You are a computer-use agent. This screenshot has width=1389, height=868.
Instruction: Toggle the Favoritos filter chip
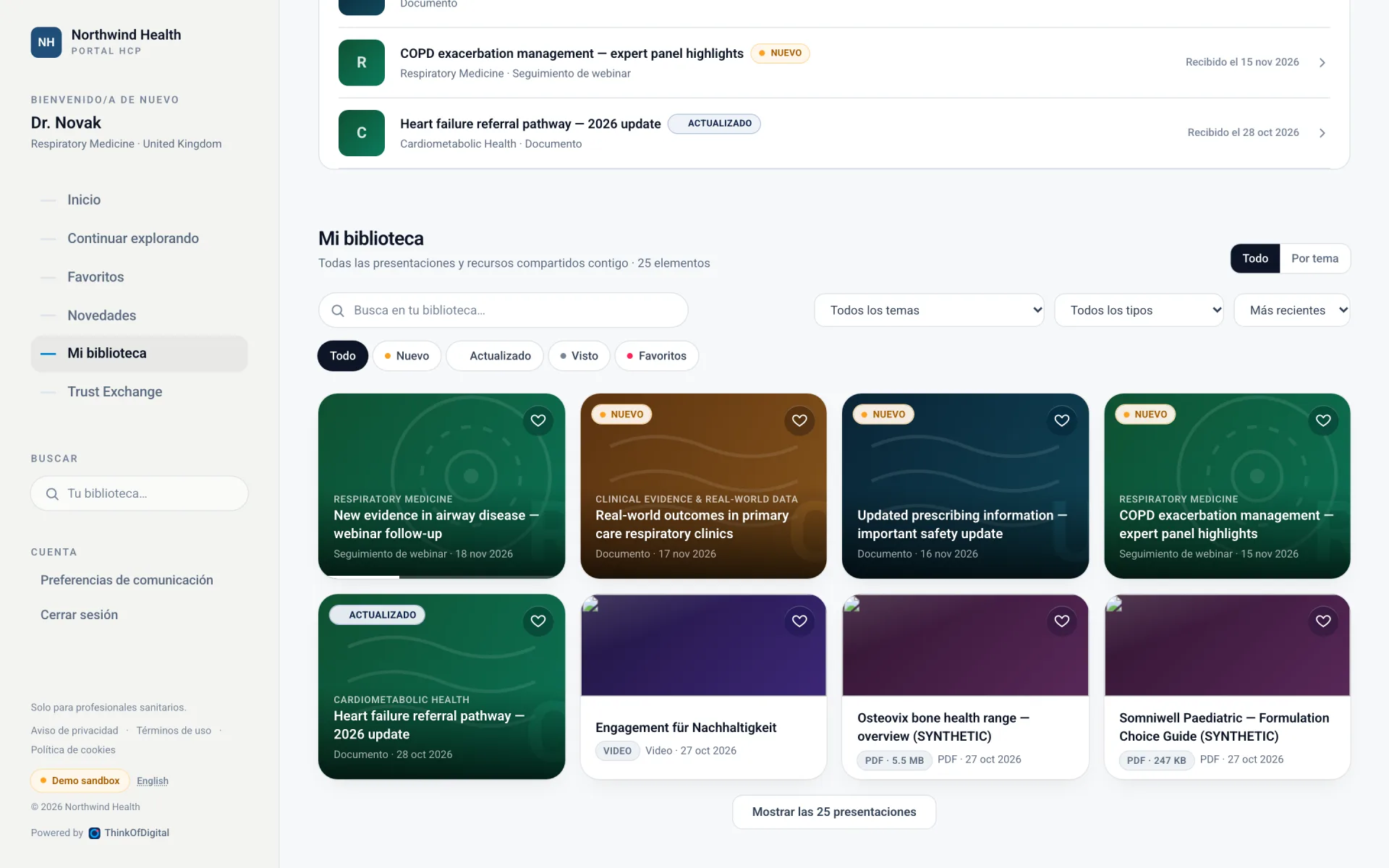coord(656,356)
